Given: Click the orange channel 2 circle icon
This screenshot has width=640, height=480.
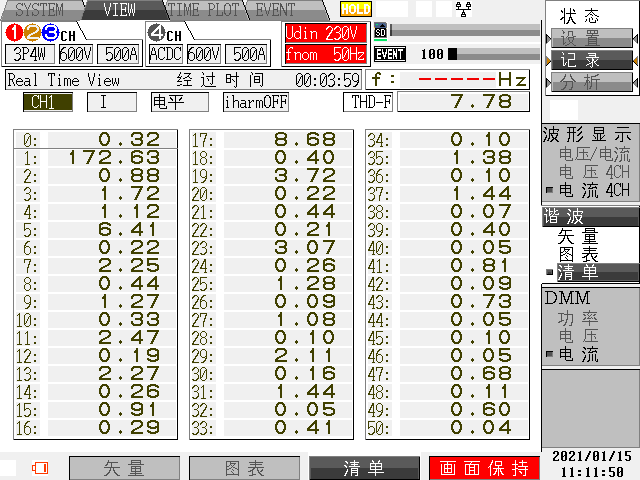Looking at the screenshot, I should click(x=32, y=33).
